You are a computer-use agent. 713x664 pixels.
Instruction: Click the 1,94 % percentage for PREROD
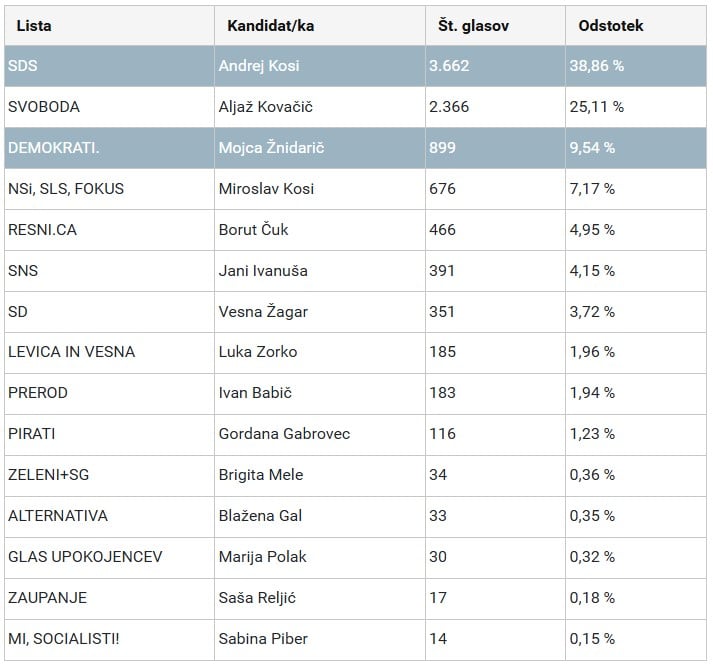click(596, 393)
